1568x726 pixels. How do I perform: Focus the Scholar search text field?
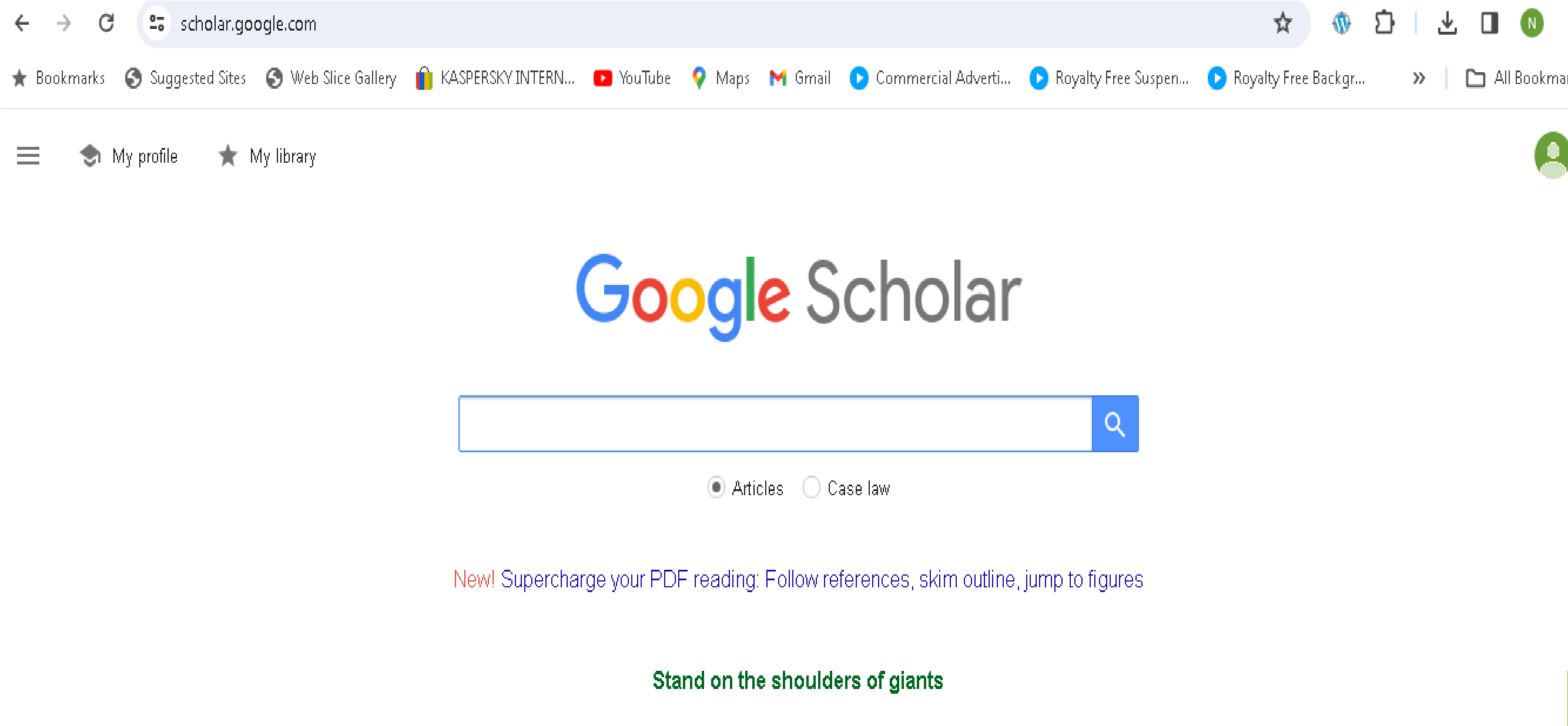pos(776,423)
